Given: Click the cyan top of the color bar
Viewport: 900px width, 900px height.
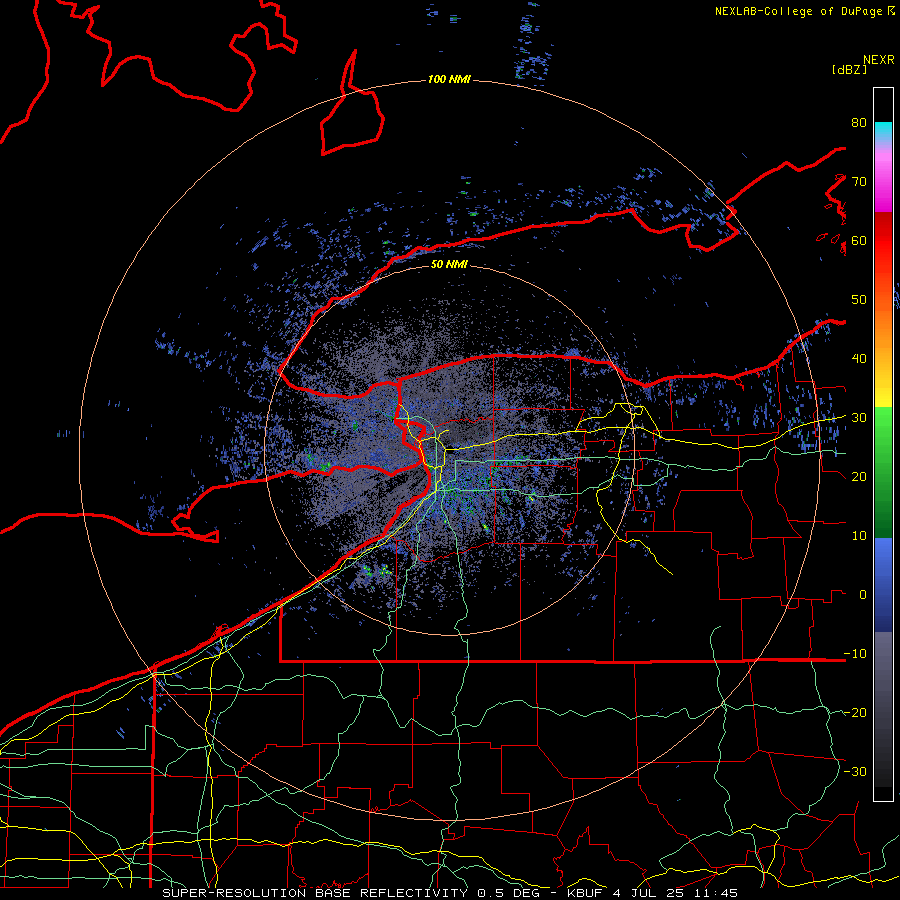Looking at the screenshot, I should coord(883,132).
